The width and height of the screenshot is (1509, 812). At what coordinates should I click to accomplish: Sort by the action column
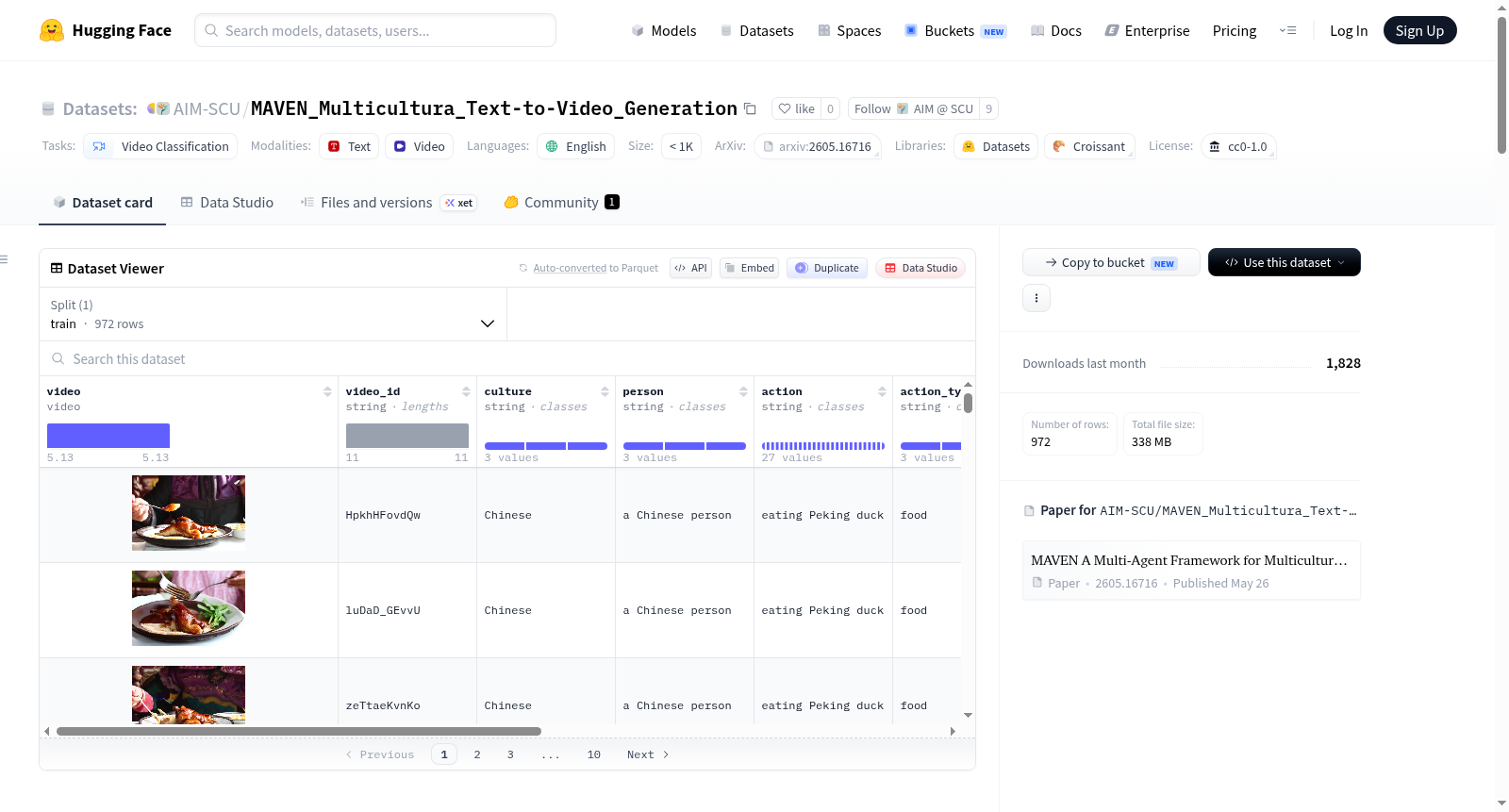point(882,391)
